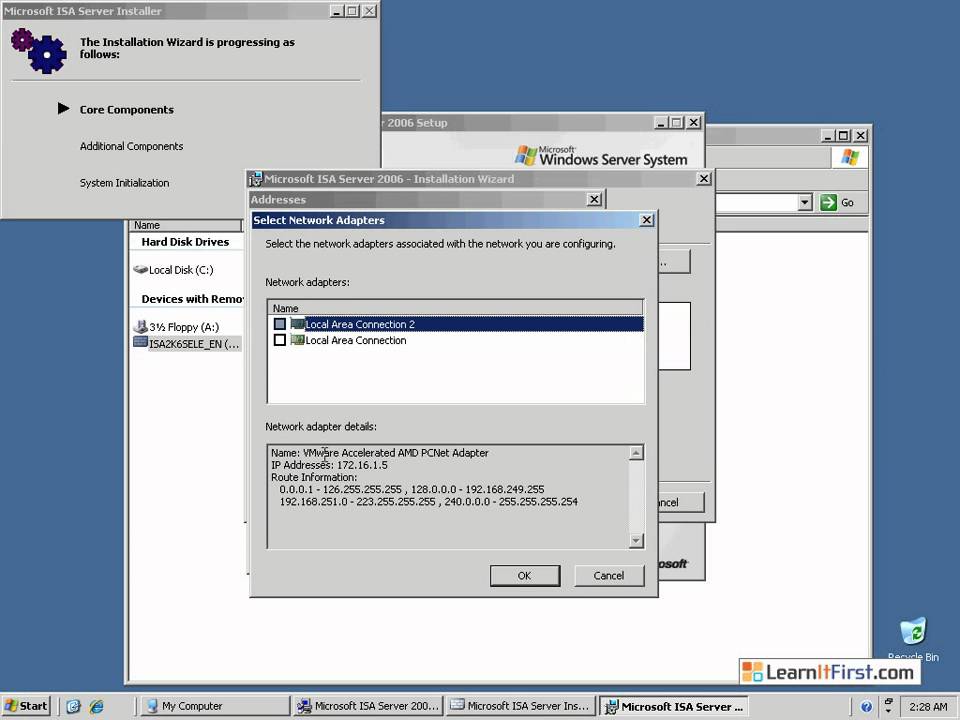
Task: Click the 2:28 AM system clock
Action: point(928,707)
